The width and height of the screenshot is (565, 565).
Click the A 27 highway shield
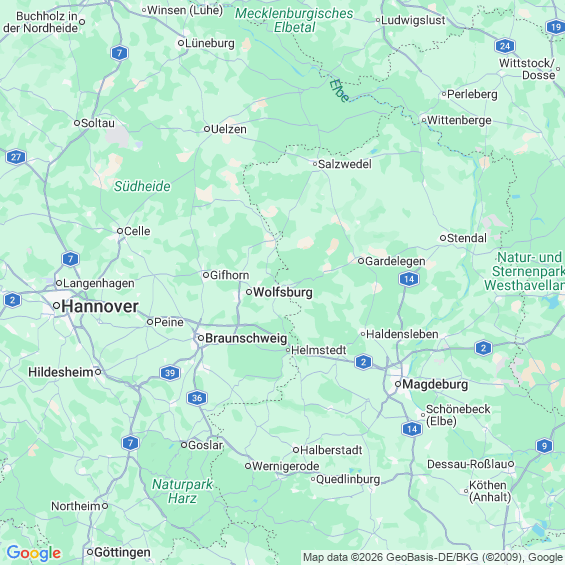[16, 157]
